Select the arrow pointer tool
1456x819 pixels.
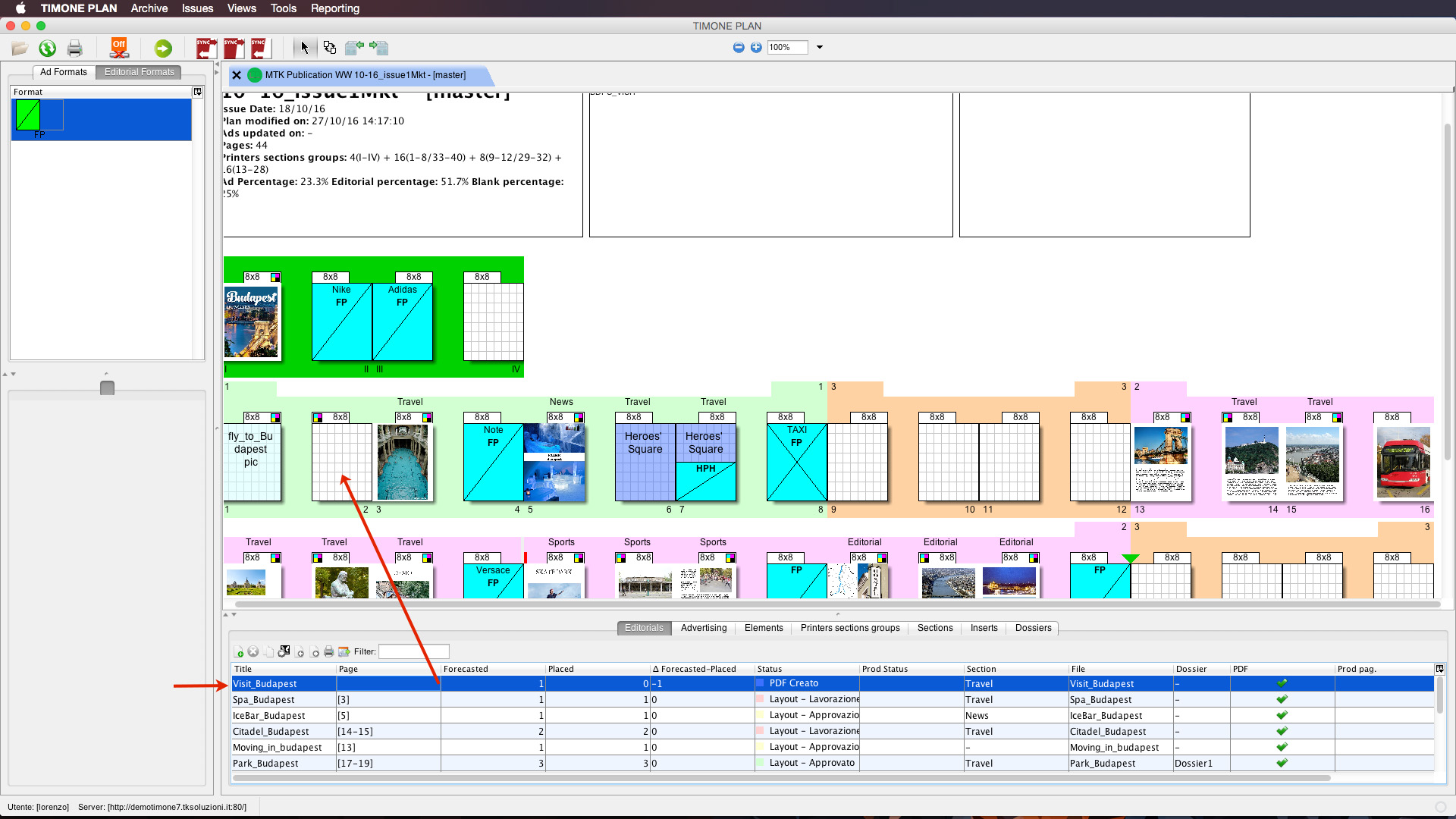pyautogui.click(x=304, y=48)
